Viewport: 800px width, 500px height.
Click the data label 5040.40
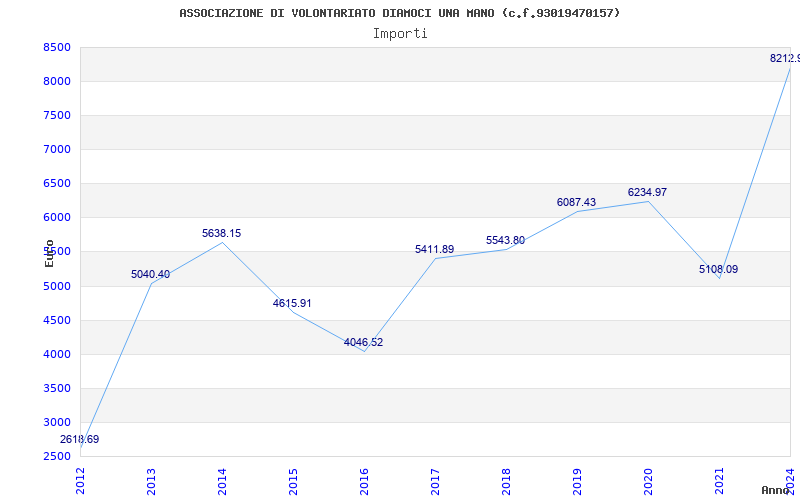tap(151, 274)
